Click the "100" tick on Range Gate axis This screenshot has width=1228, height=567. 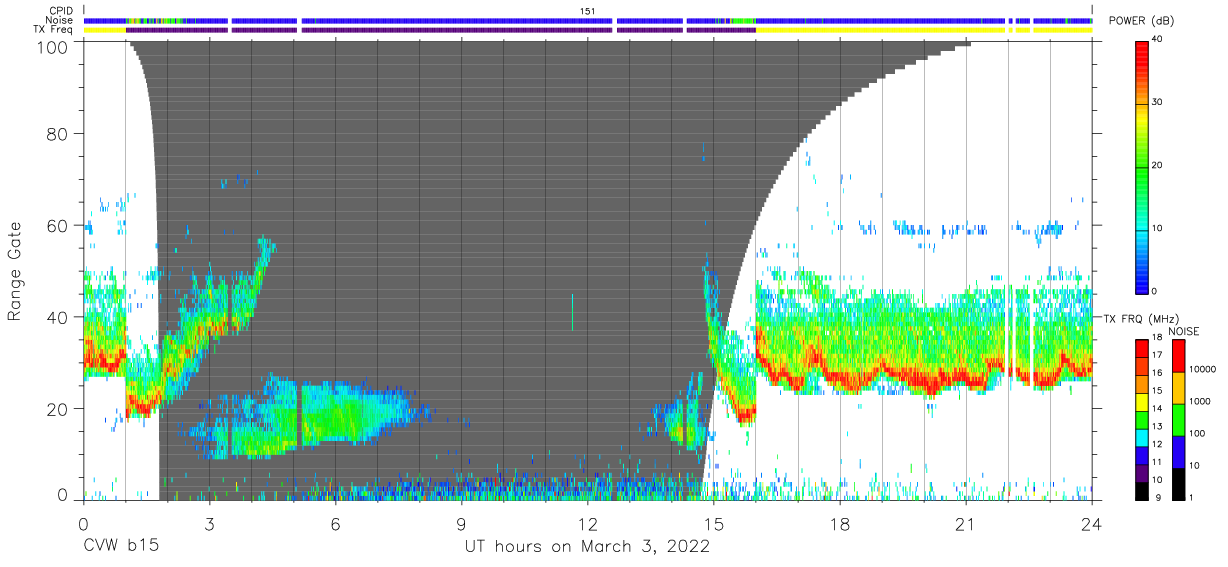[x=55, y=46]
